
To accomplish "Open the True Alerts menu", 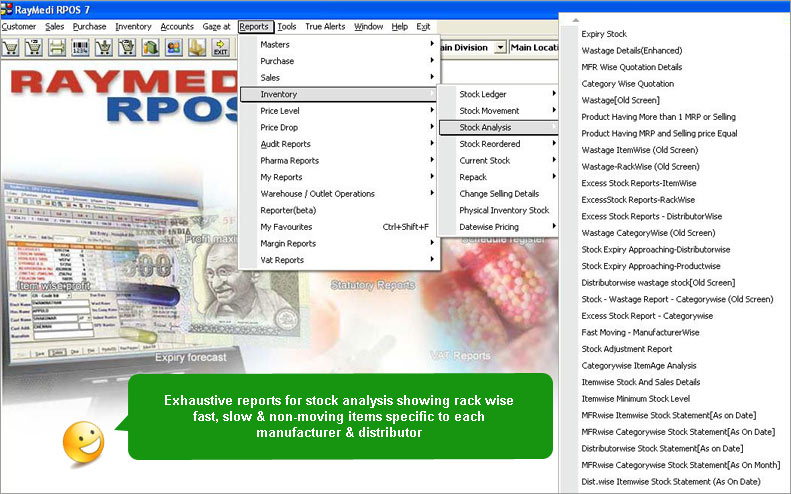I will (326, 26).
